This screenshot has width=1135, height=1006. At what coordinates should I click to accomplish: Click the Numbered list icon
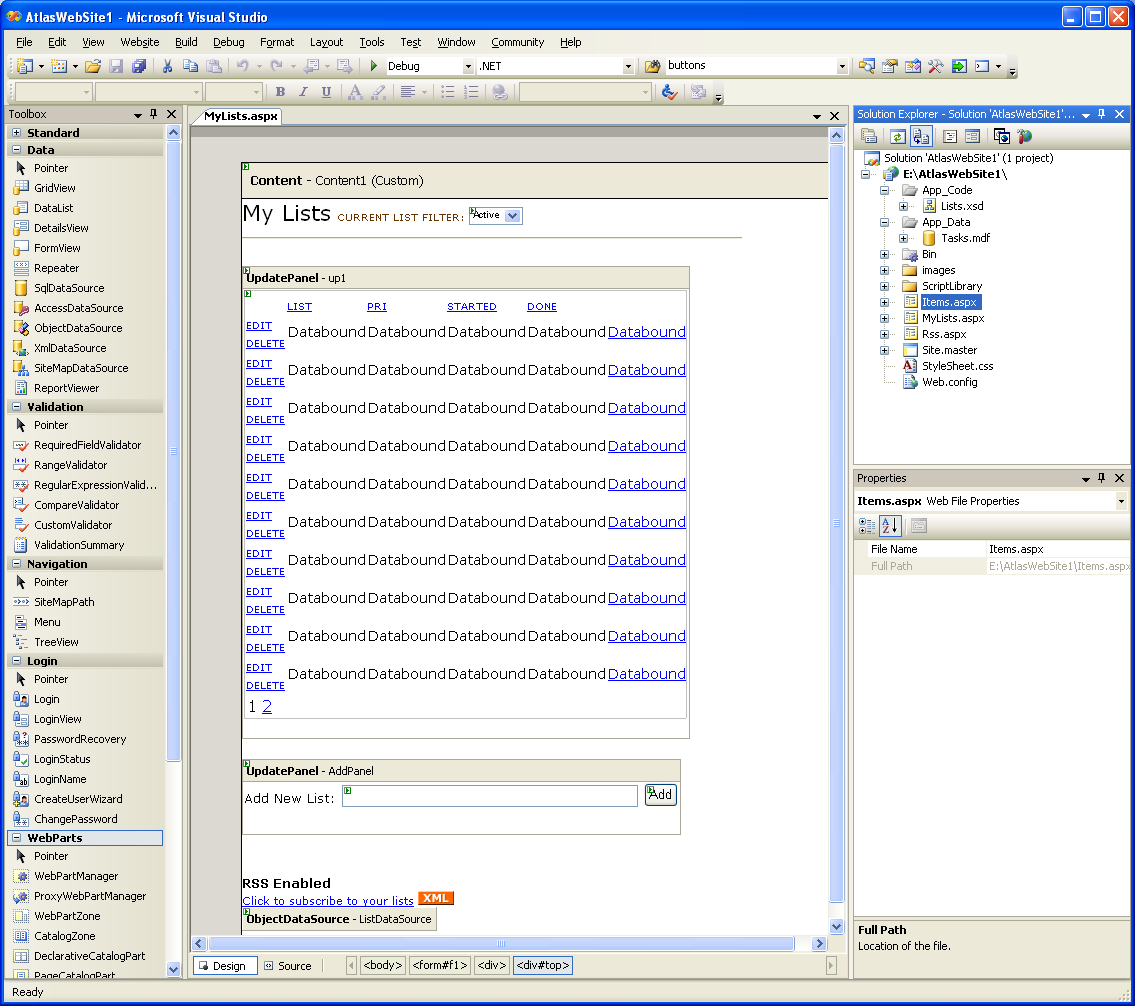coord(471,92)
